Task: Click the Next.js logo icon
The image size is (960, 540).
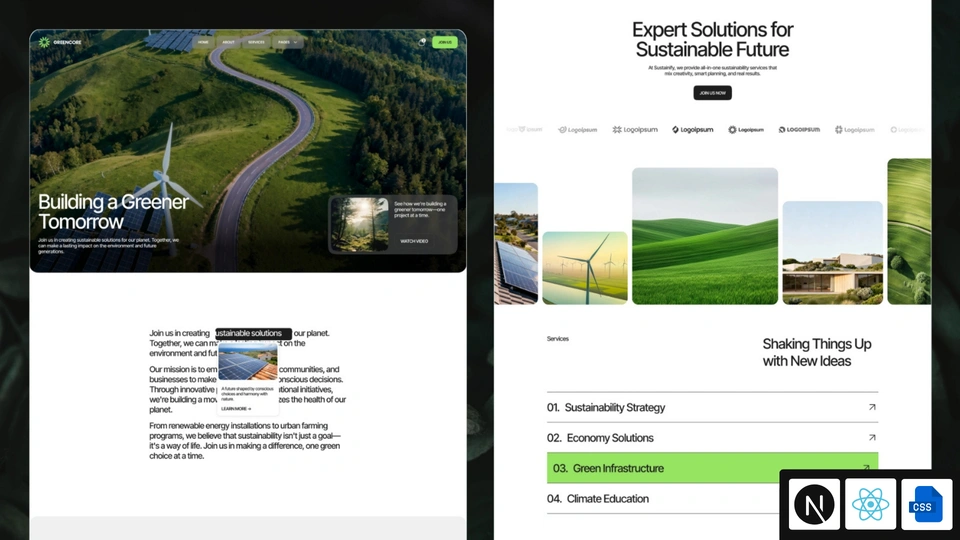Action: 814,504
